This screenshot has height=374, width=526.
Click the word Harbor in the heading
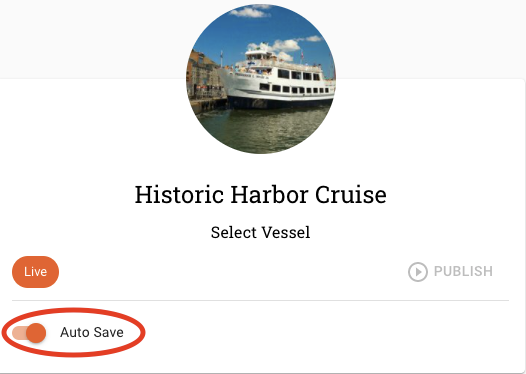[269, 195]
